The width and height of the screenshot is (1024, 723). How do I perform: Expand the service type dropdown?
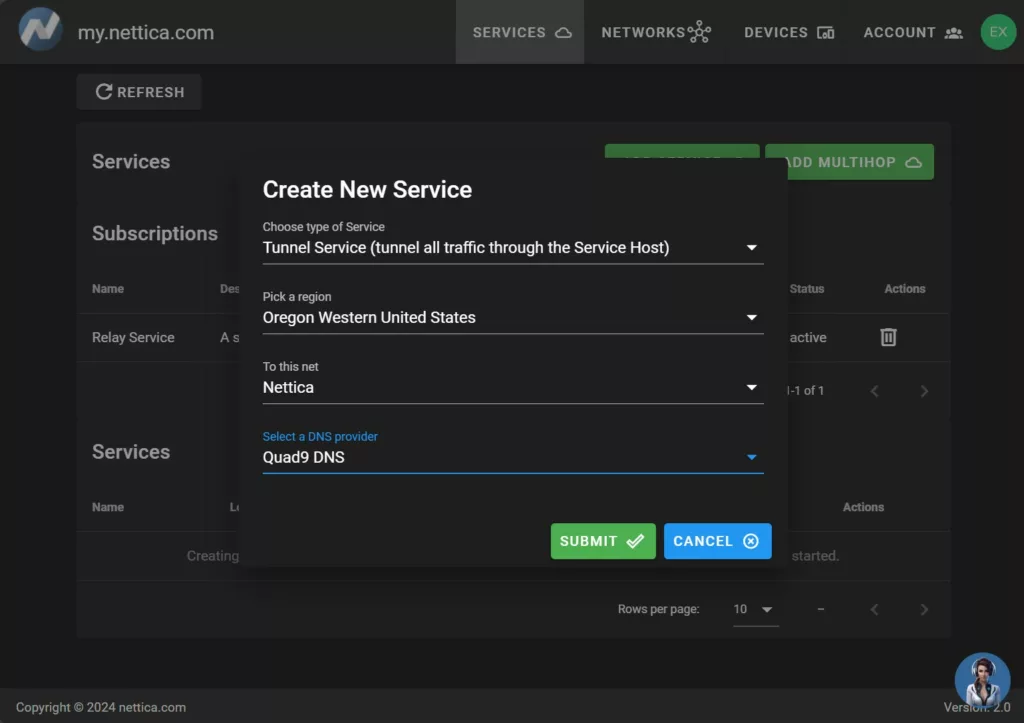[x=752, y=247]
